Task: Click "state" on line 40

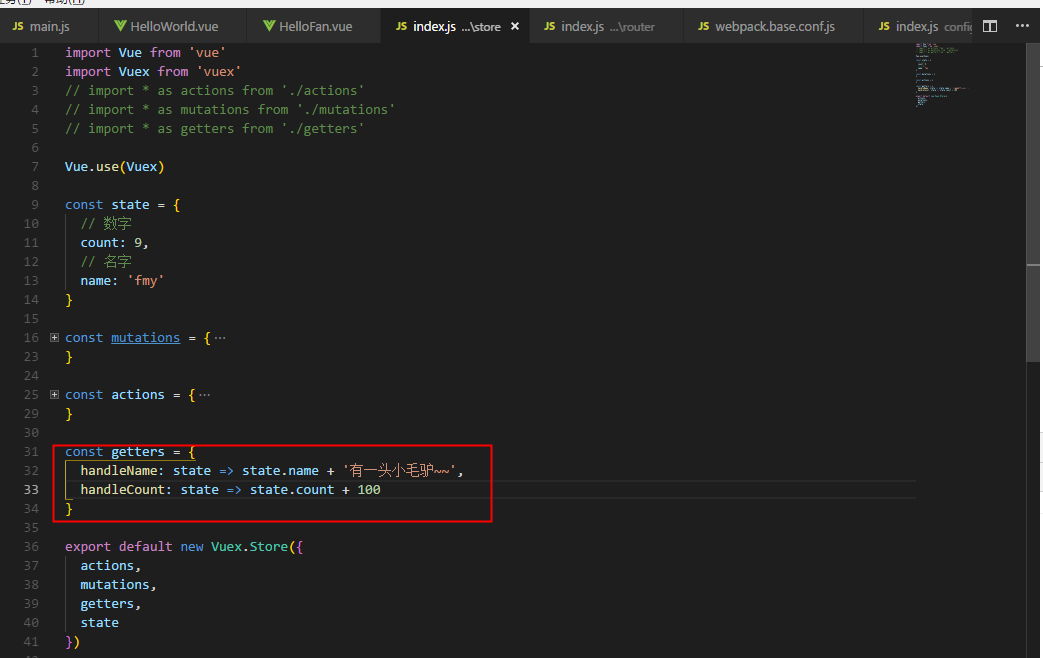Action: coord(100,623)
